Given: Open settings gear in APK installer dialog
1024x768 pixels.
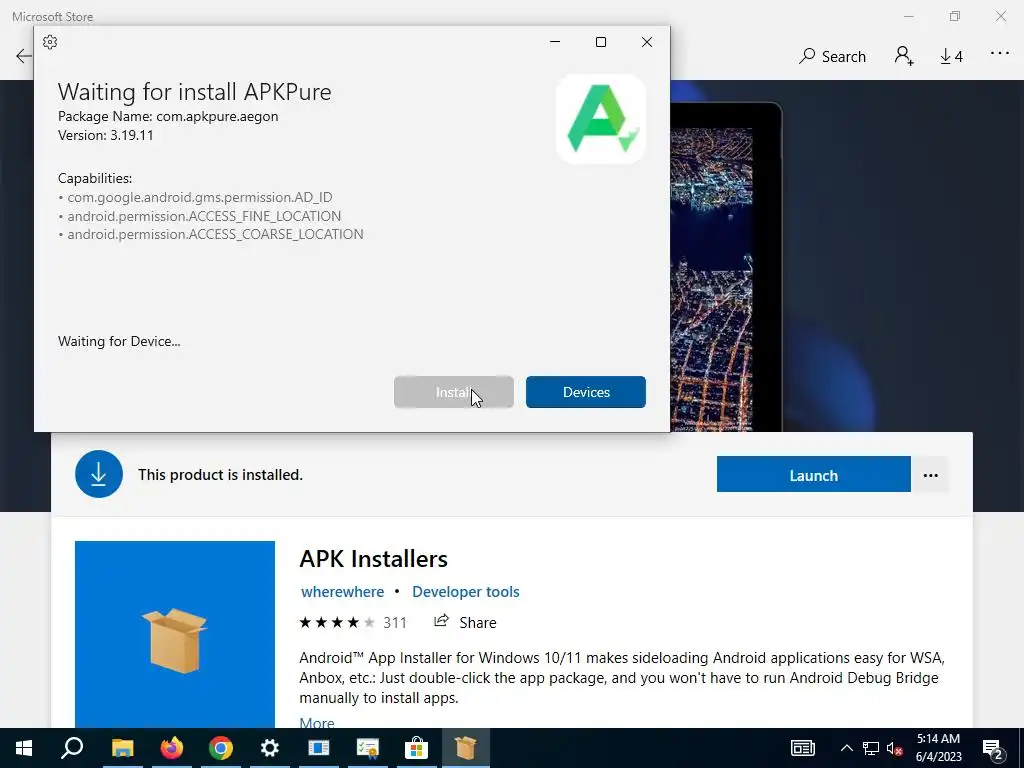Looking at the screenshot, I should pyautogui.click(x=50, y=42).
